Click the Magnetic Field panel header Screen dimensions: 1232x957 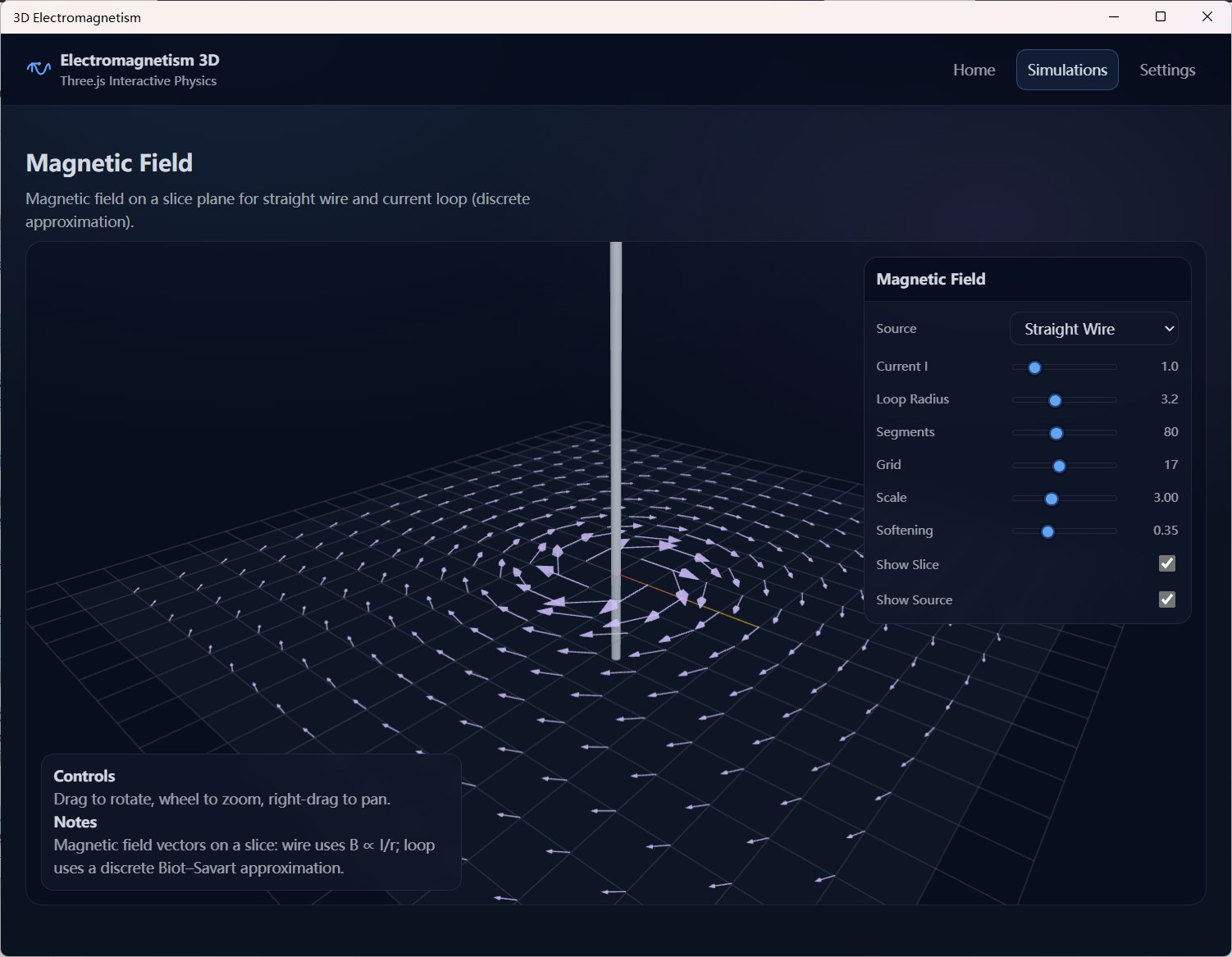pos(930,279)
